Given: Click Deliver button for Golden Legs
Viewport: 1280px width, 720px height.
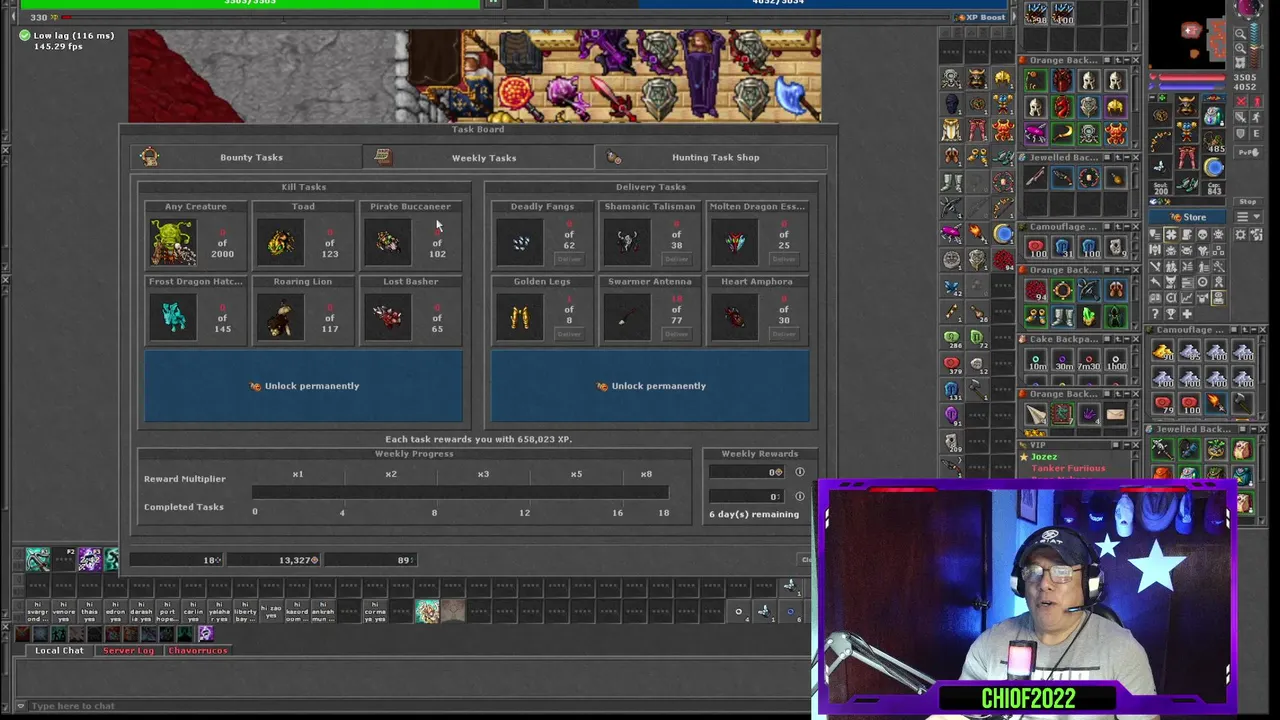Looking at the screenshot, I should click(569, 334).
